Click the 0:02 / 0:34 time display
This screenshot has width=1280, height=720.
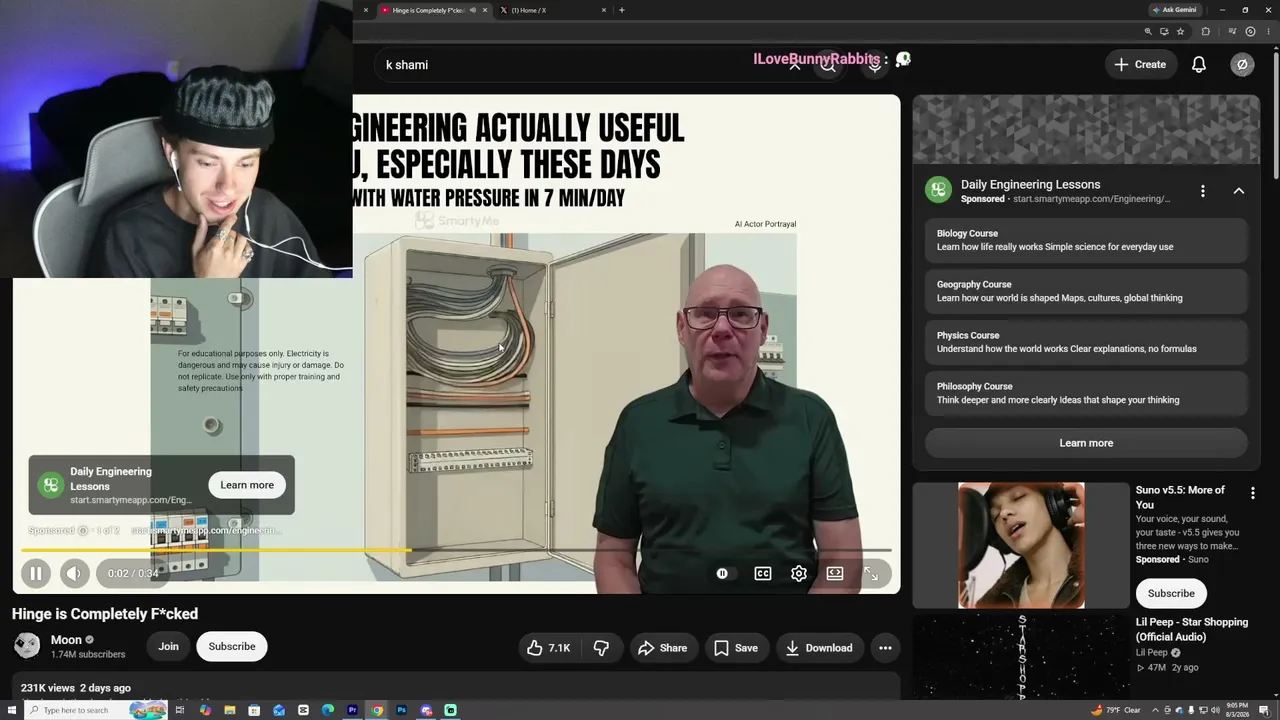click(x=133, y=573)
